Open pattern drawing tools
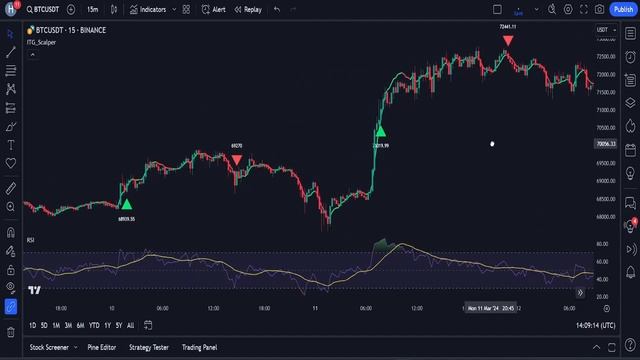 pyautogui.click(x=11, y=89)
